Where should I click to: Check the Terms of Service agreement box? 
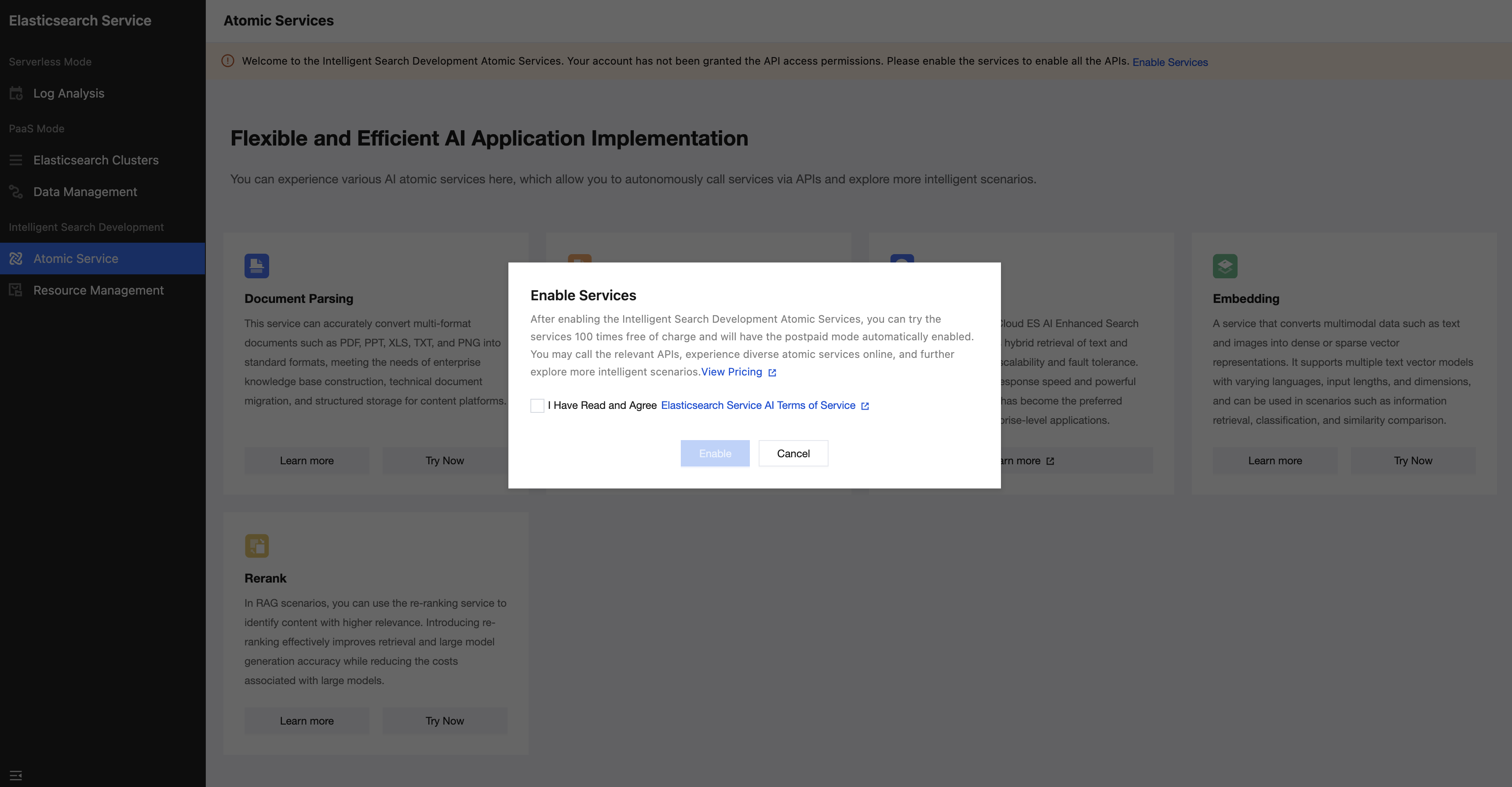pyautogui.click(x=537, y=405)
